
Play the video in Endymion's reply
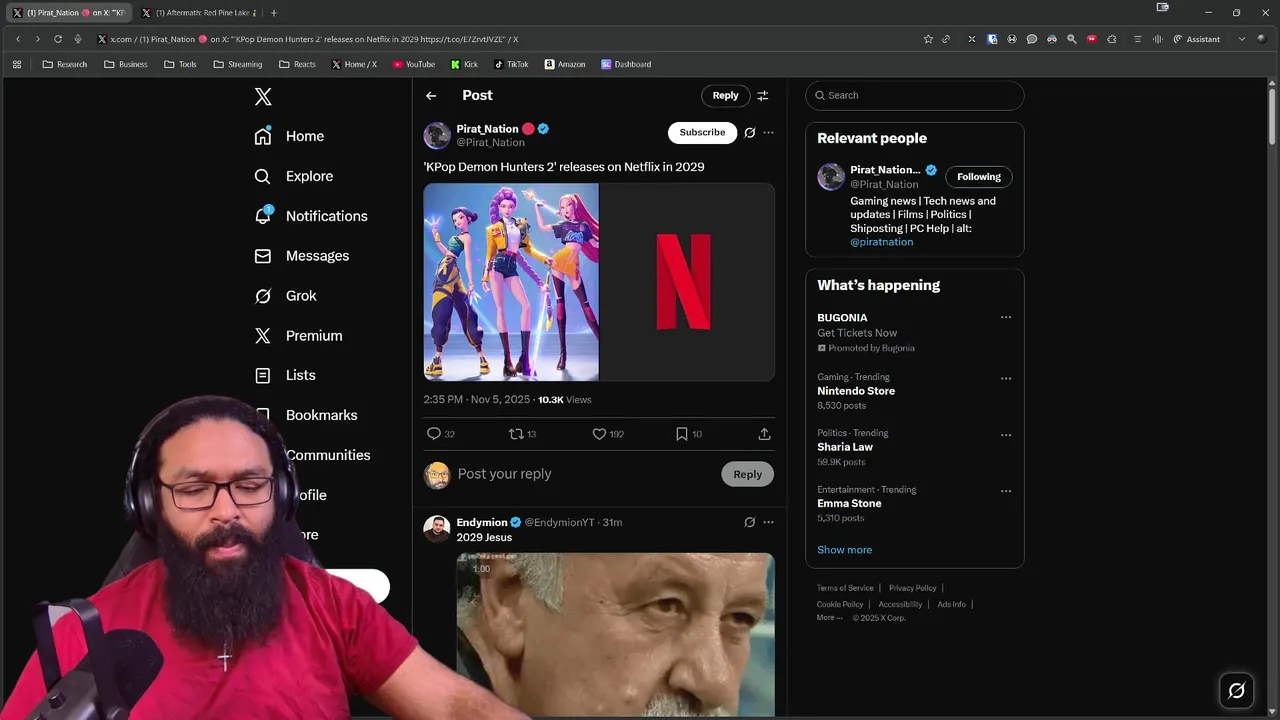click(615, 635)
